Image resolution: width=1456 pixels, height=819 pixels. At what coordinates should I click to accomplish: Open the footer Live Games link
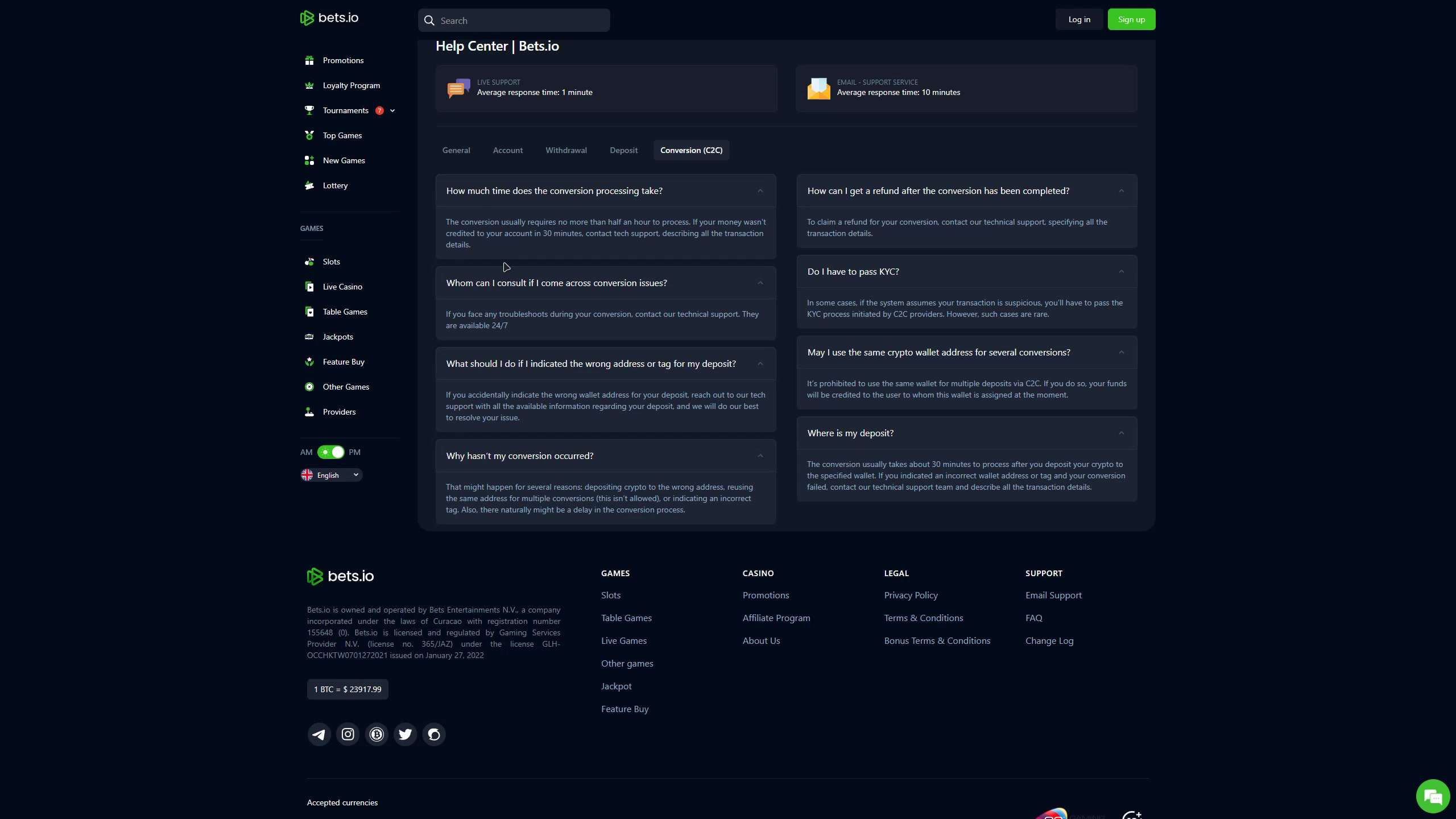[x=624, y=640]
